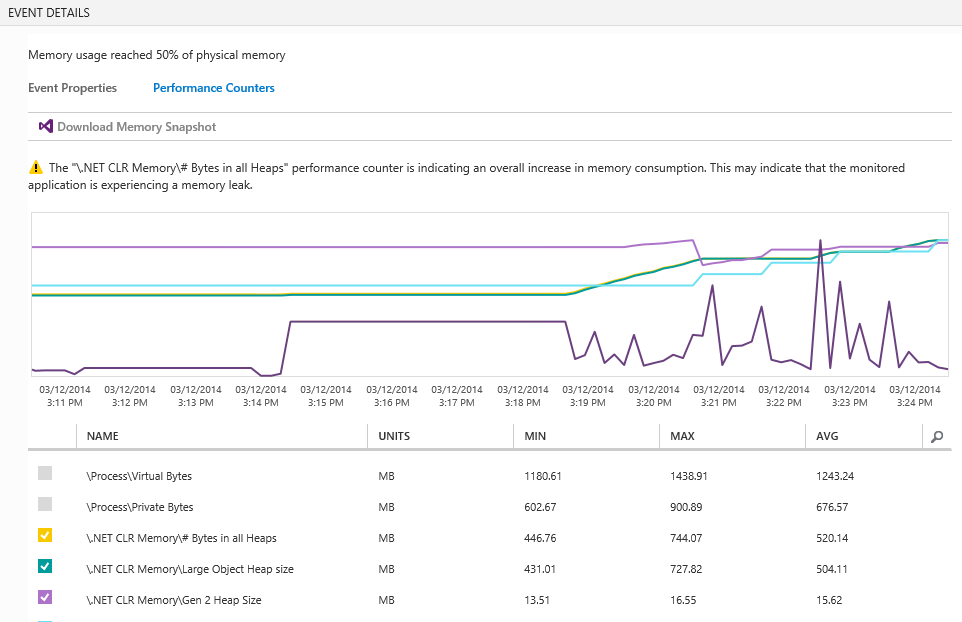Click the AVG column header
The image size is (962, 622).
pyautogui.click(x=831, y=436)
